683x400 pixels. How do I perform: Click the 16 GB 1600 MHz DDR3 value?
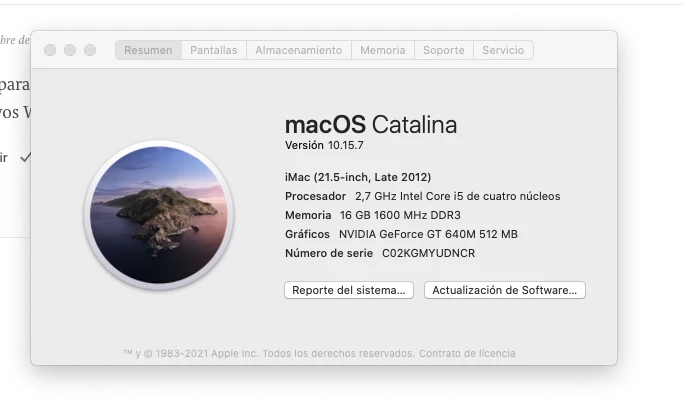[x=400, y=215]
